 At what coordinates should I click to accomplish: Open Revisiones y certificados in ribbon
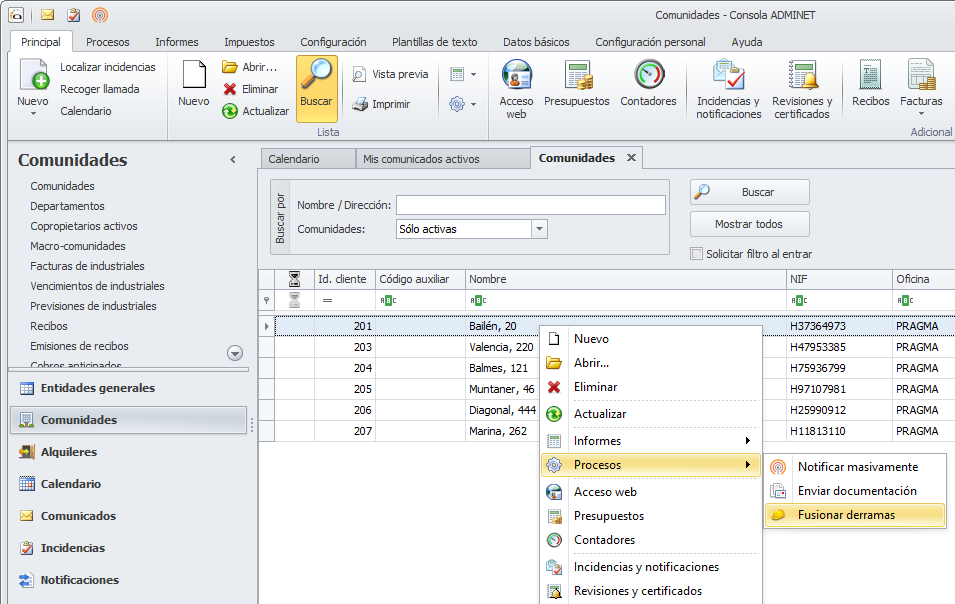[x=802, y=88]
